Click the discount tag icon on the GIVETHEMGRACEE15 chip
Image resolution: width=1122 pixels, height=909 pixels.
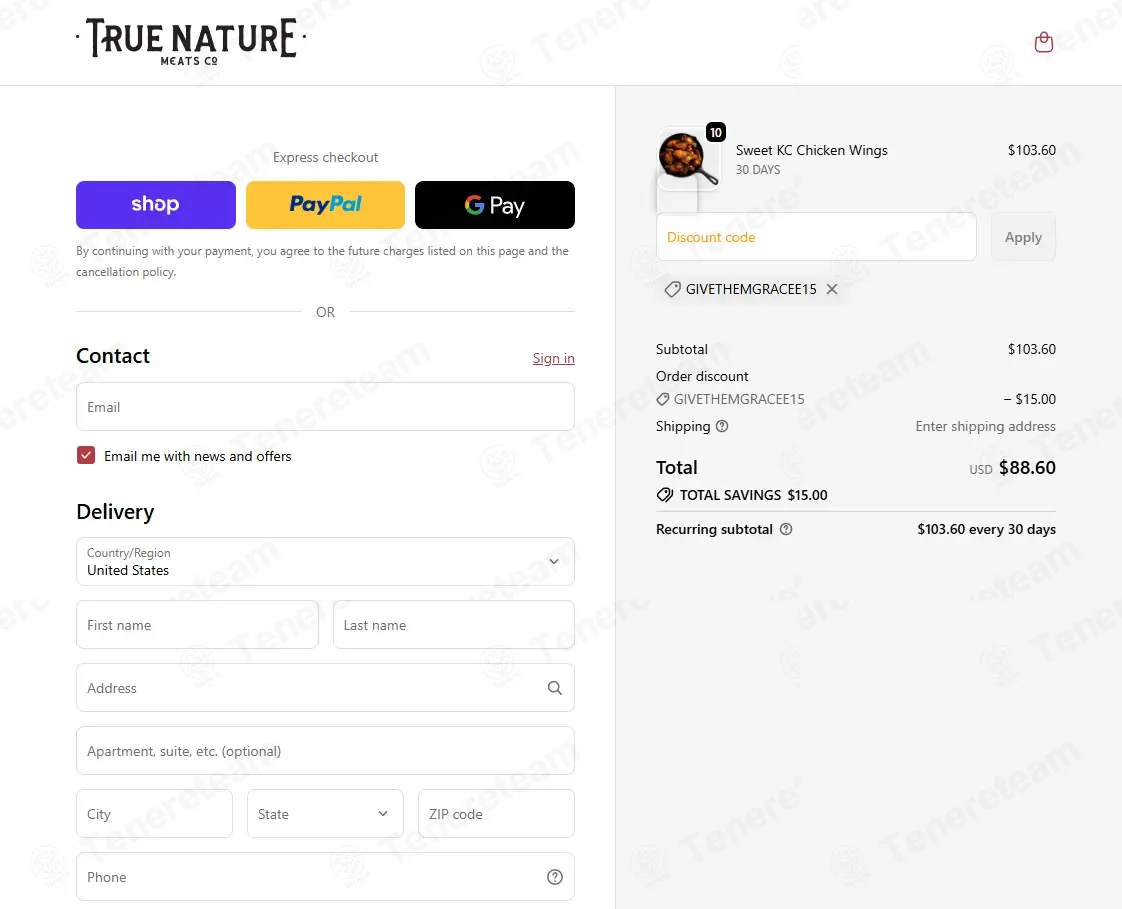coord(672,289)
